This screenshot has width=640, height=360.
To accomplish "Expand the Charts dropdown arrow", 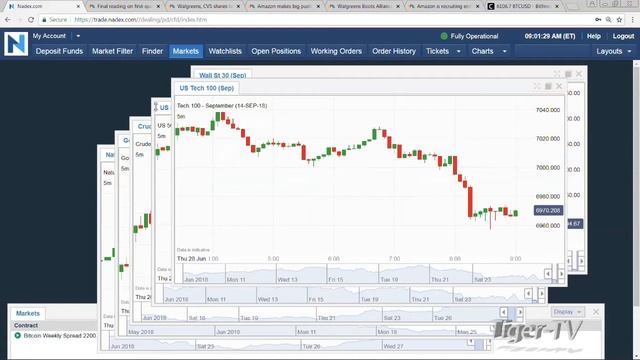I will tap(504, 51).
